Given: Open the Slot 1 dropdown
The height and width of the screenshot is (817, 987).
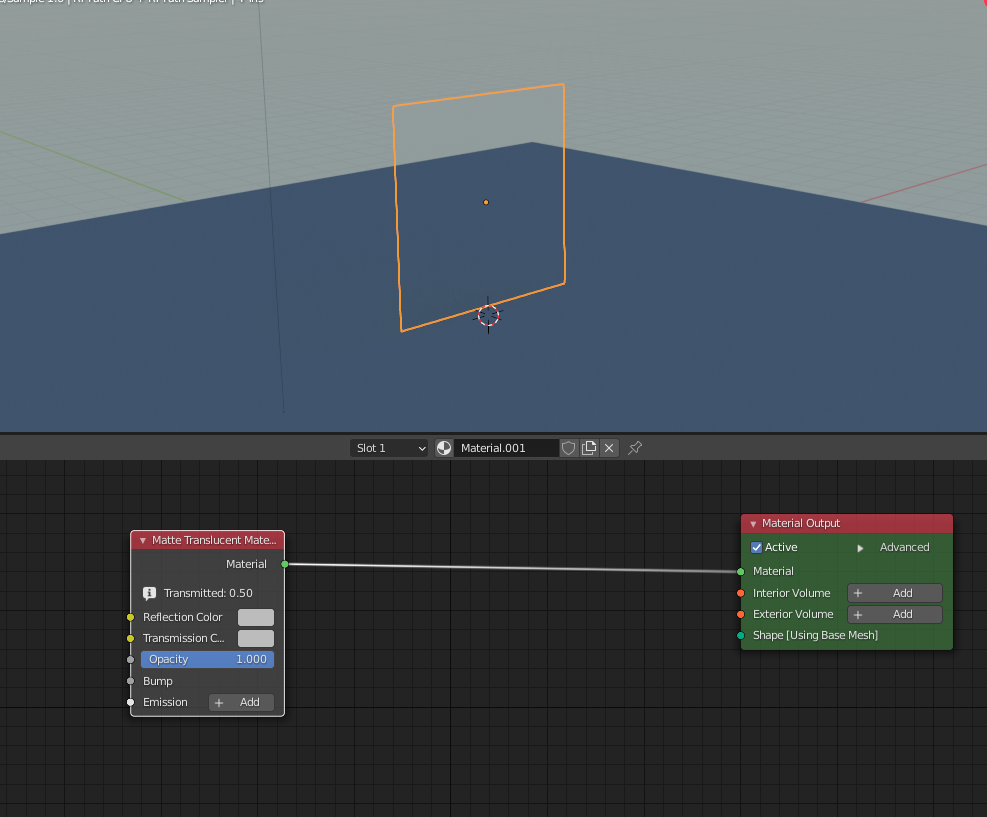Looking at the screenshot, I should [x=389, y=448].
